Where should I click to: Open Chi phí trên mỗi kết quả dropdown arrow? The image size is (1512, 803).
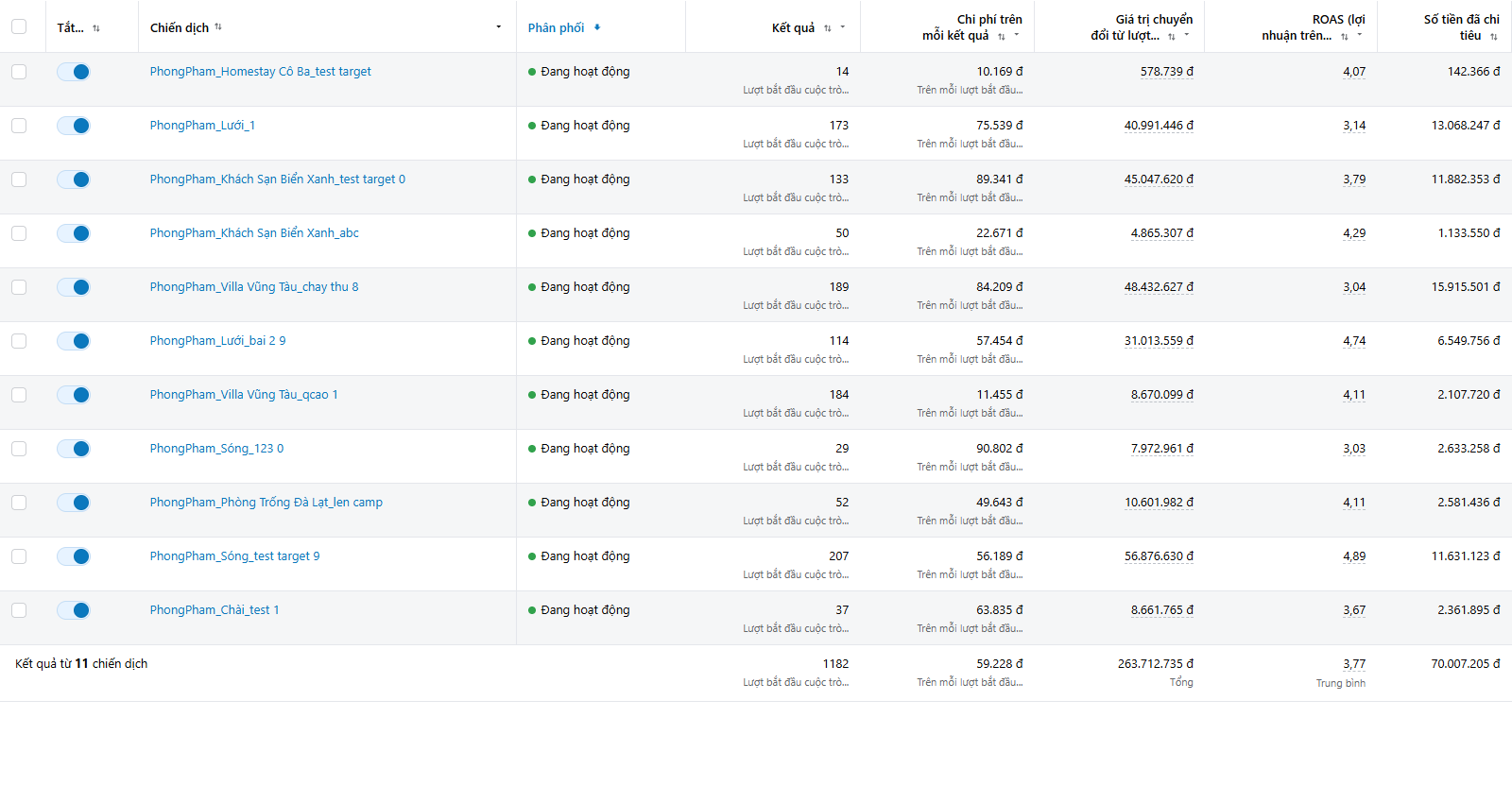(1017, 35)
